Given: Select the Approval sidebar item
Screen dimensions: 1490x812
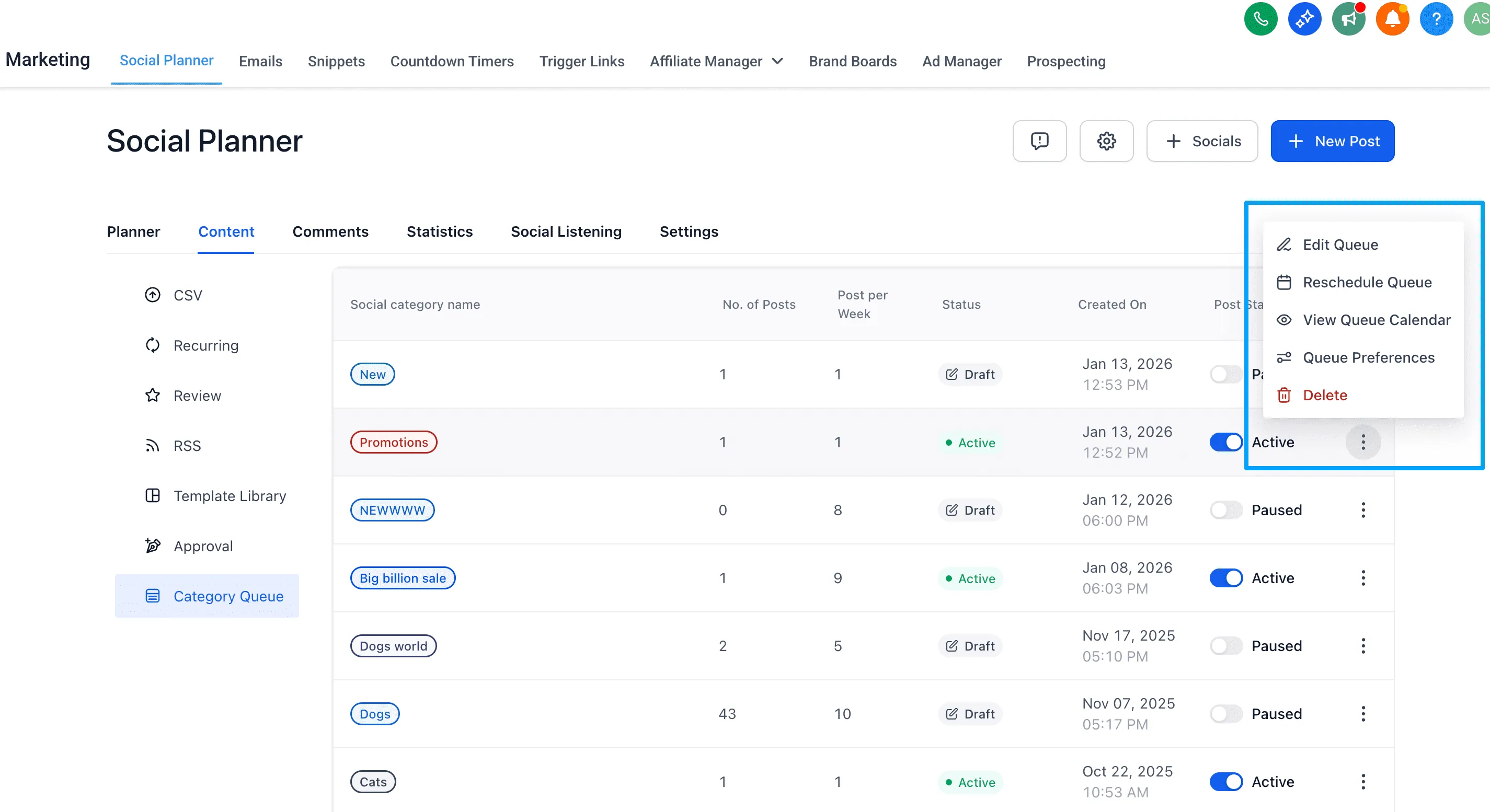Looking at the screenshot, I should point(203,545).
